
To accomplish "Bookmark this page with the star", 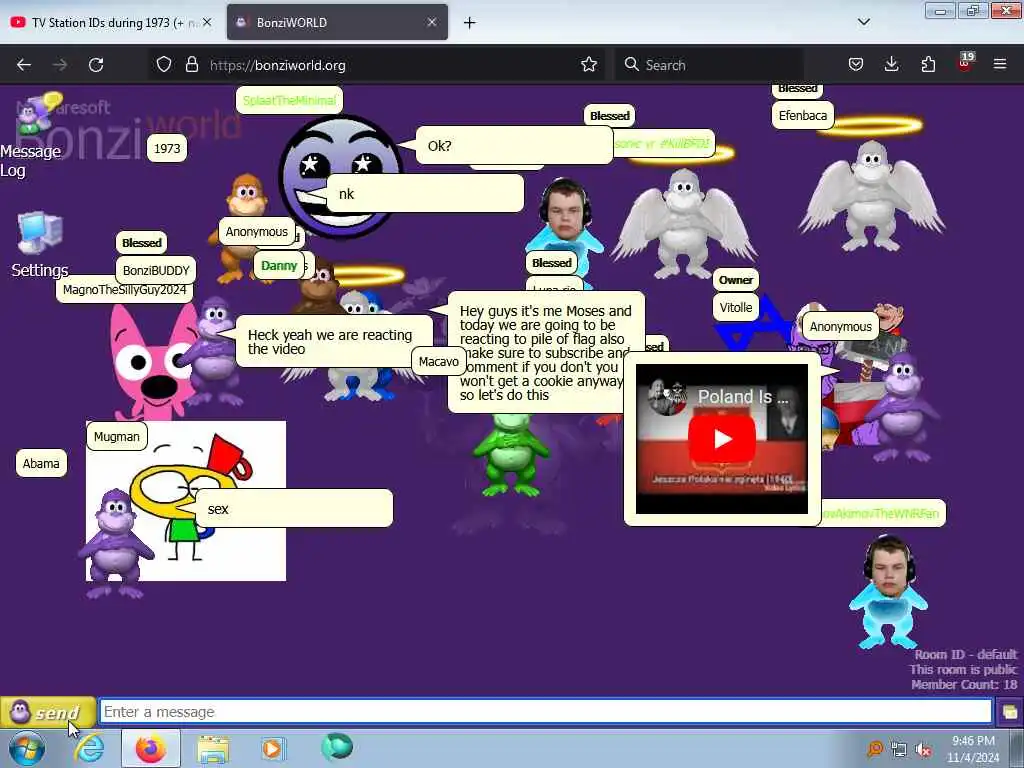I will 589,65.
